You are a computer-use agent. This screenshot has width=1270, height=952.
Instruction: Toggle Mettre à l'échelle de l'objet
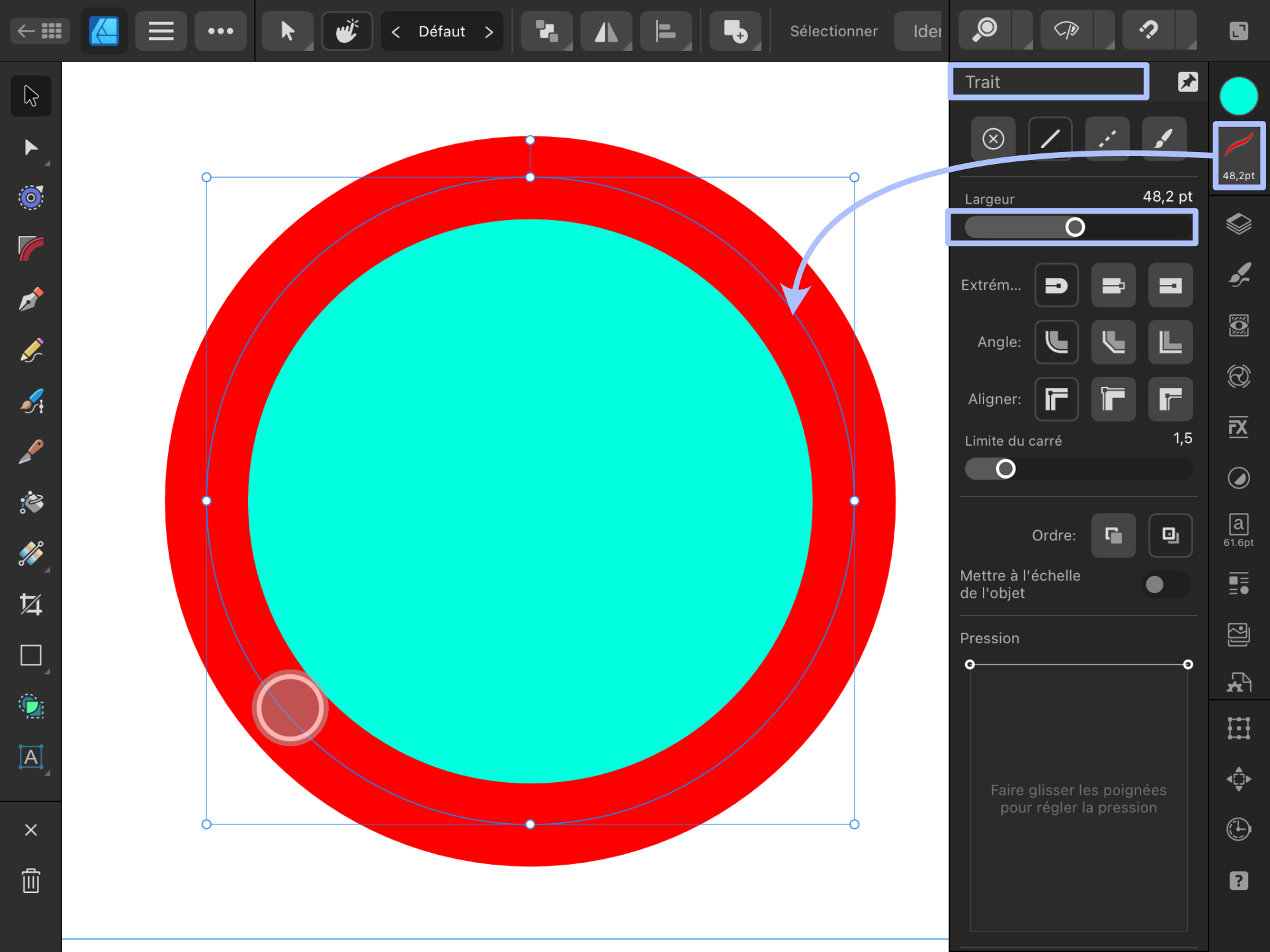pos(1165,584)
